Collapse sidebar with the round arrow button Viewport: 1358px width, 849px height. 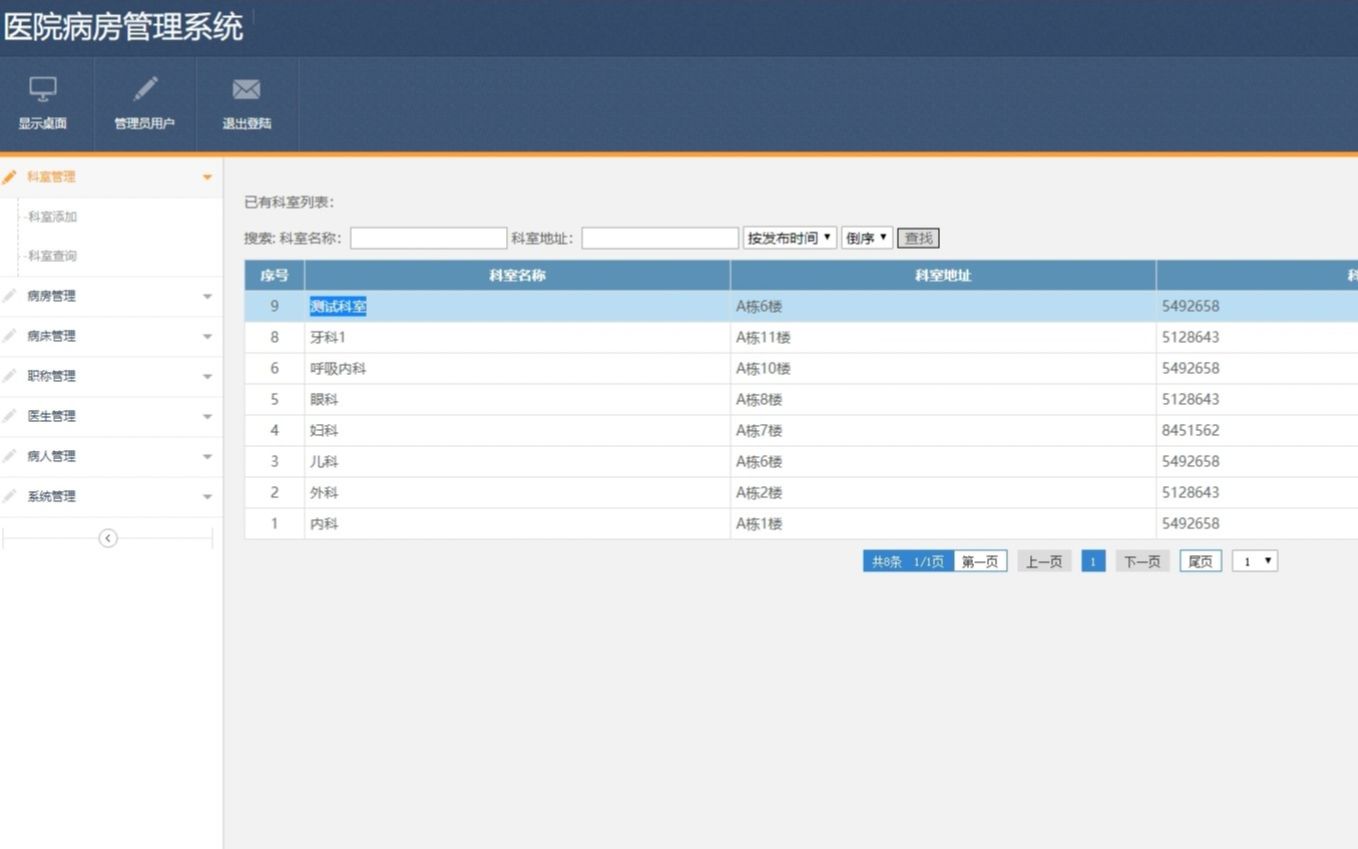point(108,538)
